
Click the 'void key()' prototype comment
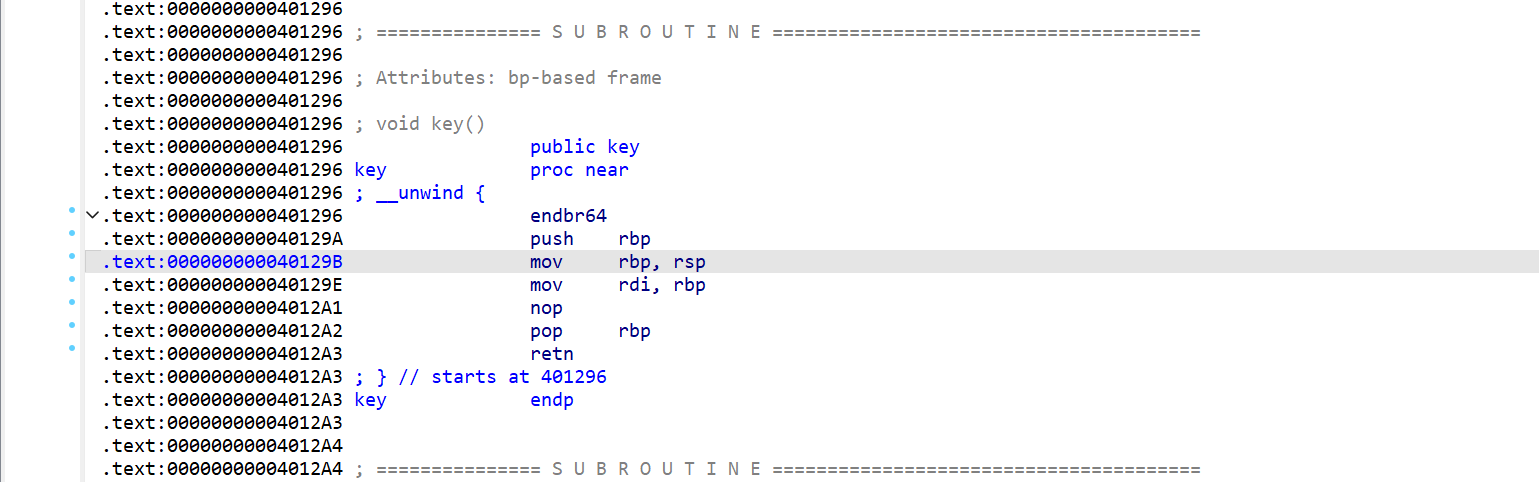430,124
